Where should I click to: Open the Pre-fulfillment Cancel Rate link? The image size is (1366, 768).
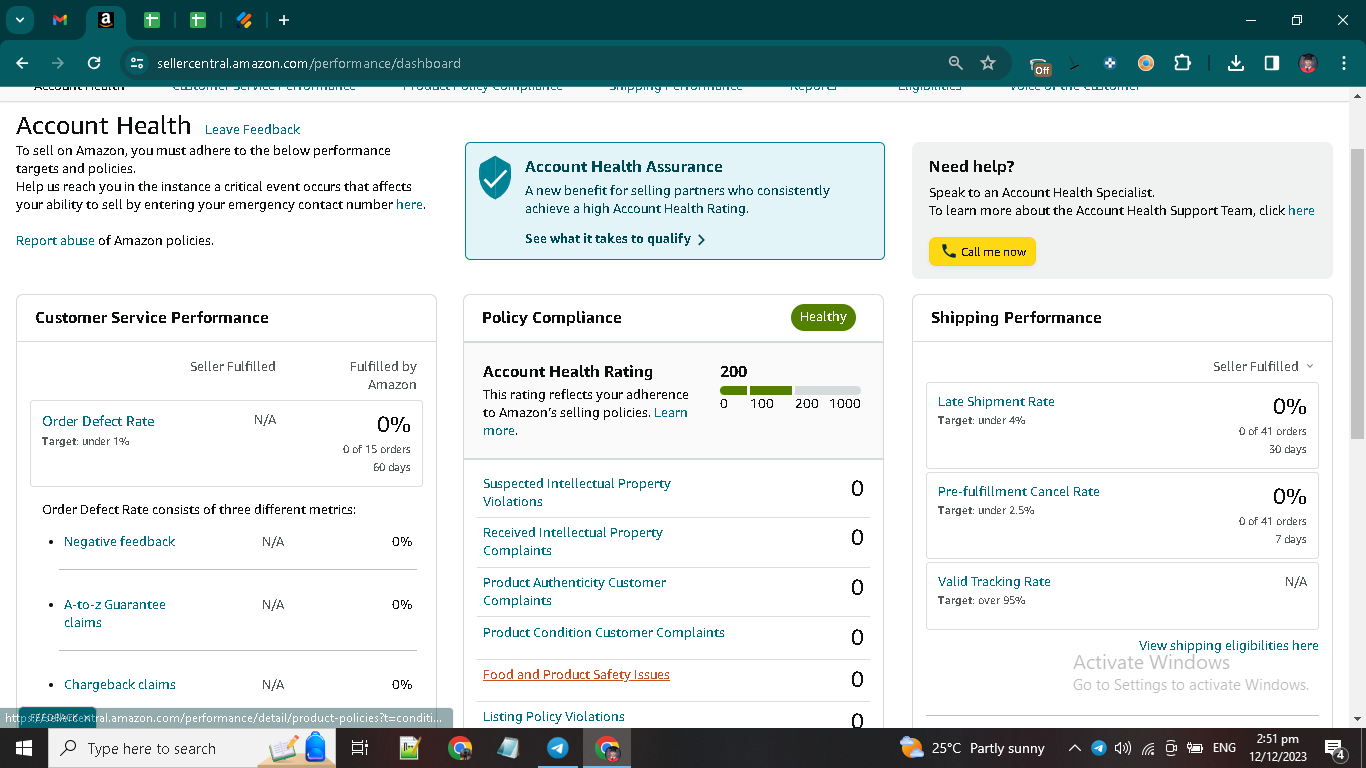1018,491
